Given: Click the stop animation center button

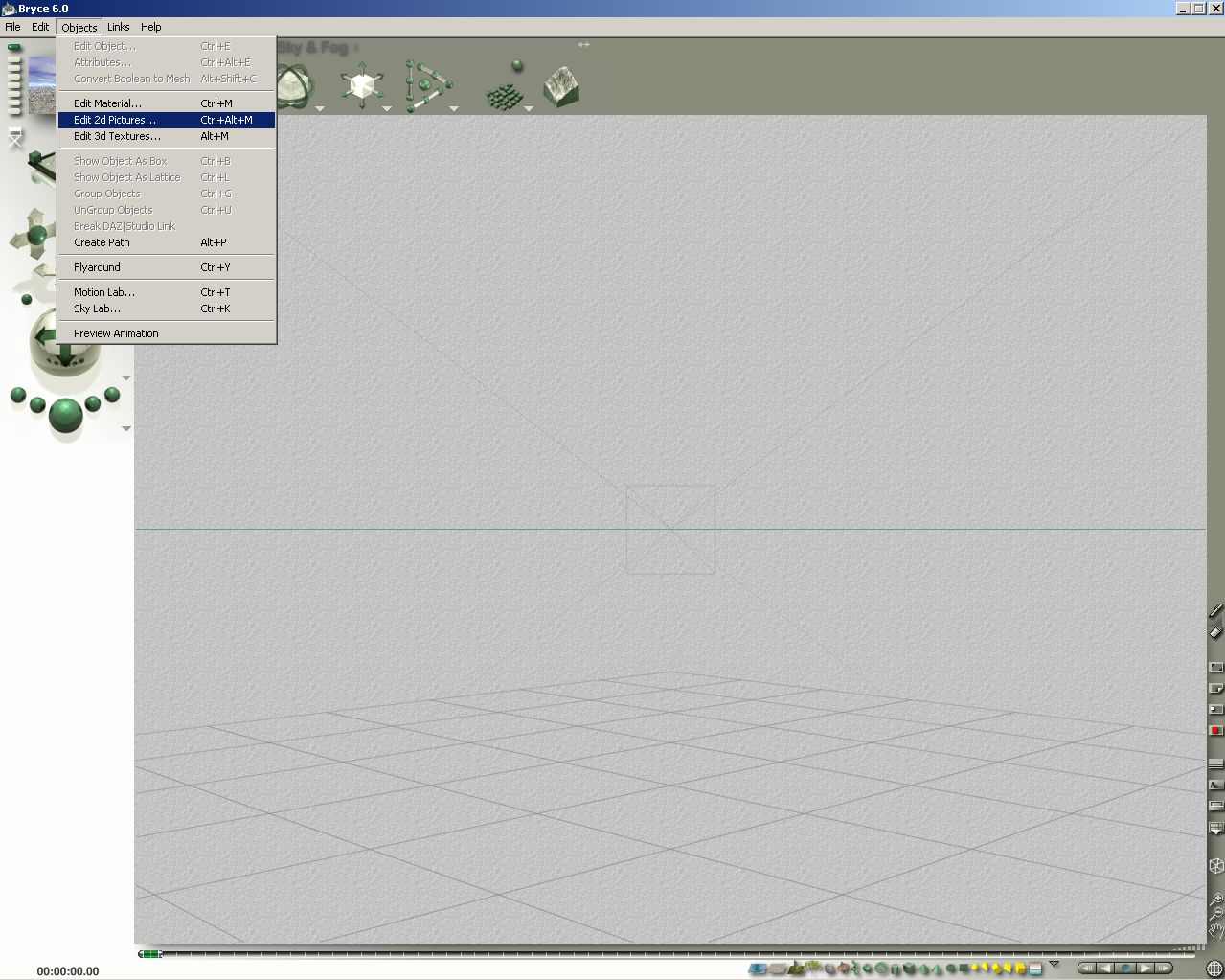Looking at the screenshot, I should [1125, 969].
